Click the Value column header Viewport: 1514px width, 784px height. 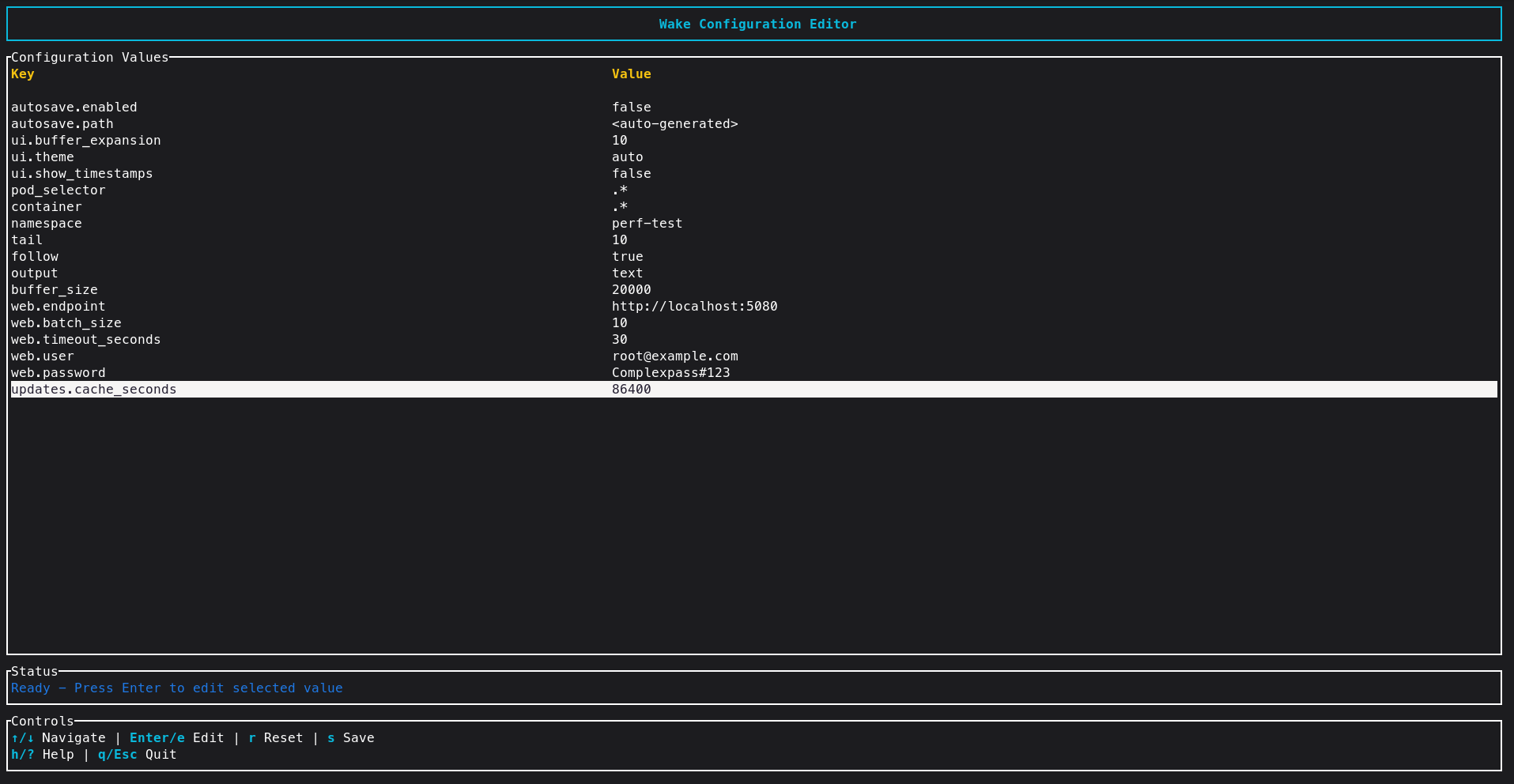click(631, 74)
